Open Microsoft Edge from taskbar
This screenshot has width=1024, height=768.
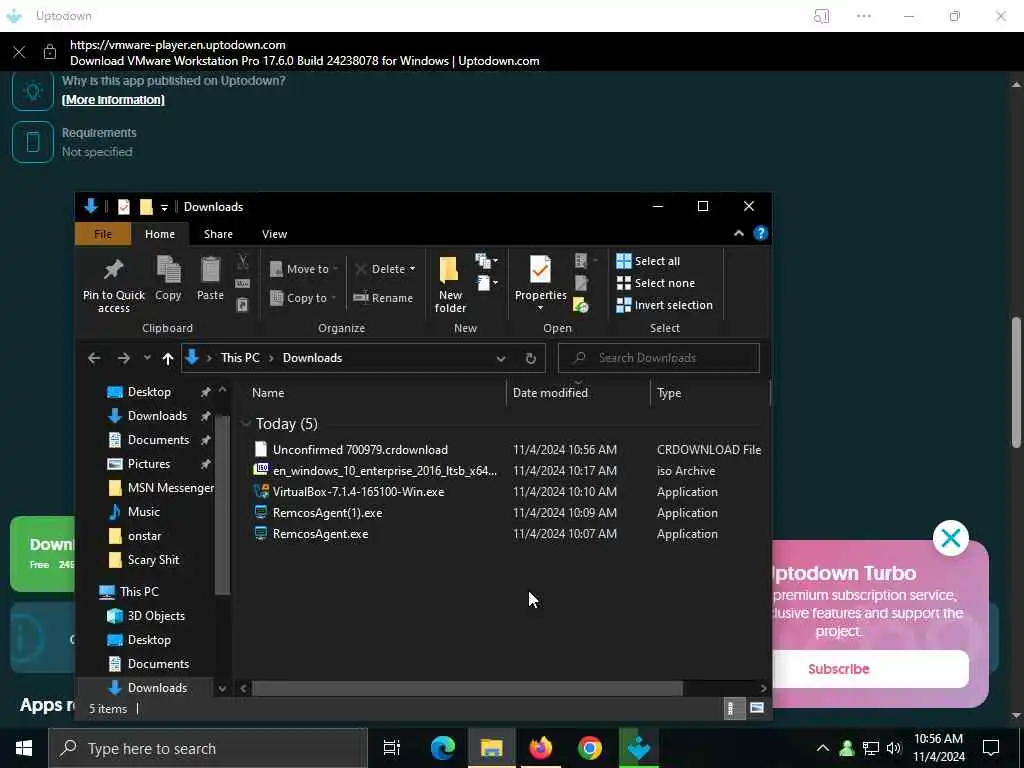click(x=443, y=748)
